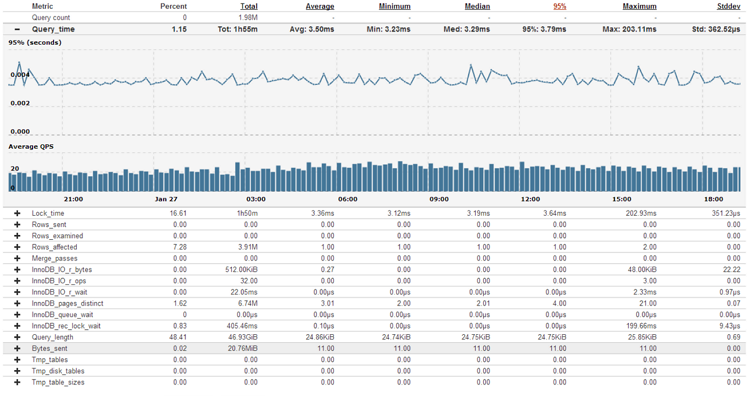Screen dimensions: 750x396
Task: Sort by the Median column header
Action: (x=477, y=6)
